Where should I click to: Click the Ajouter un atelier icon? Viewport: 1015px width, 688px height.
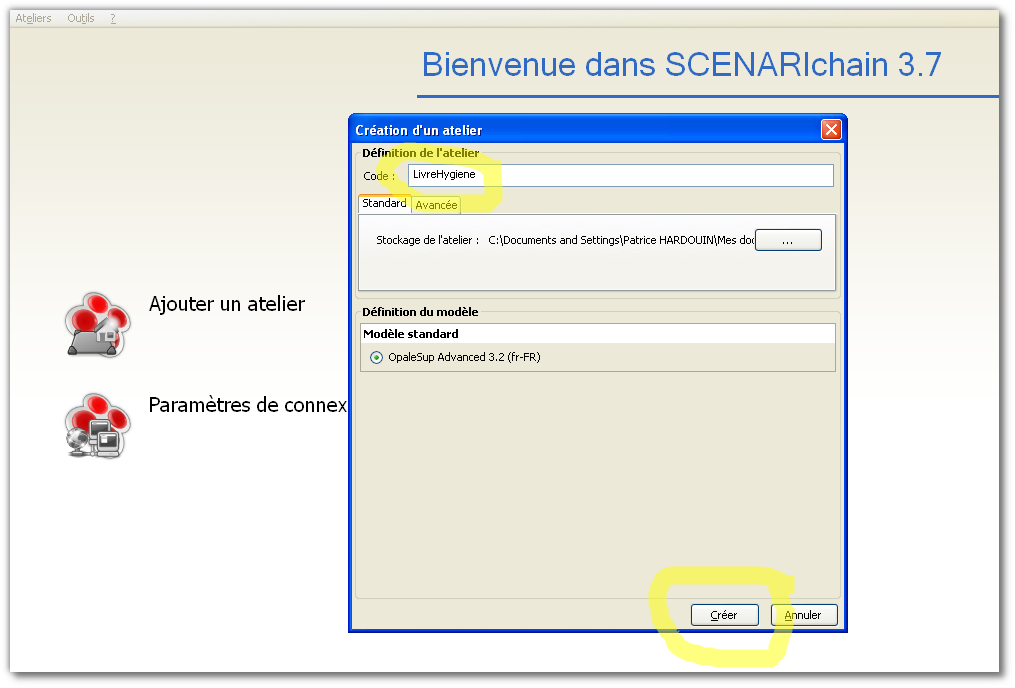98,324
